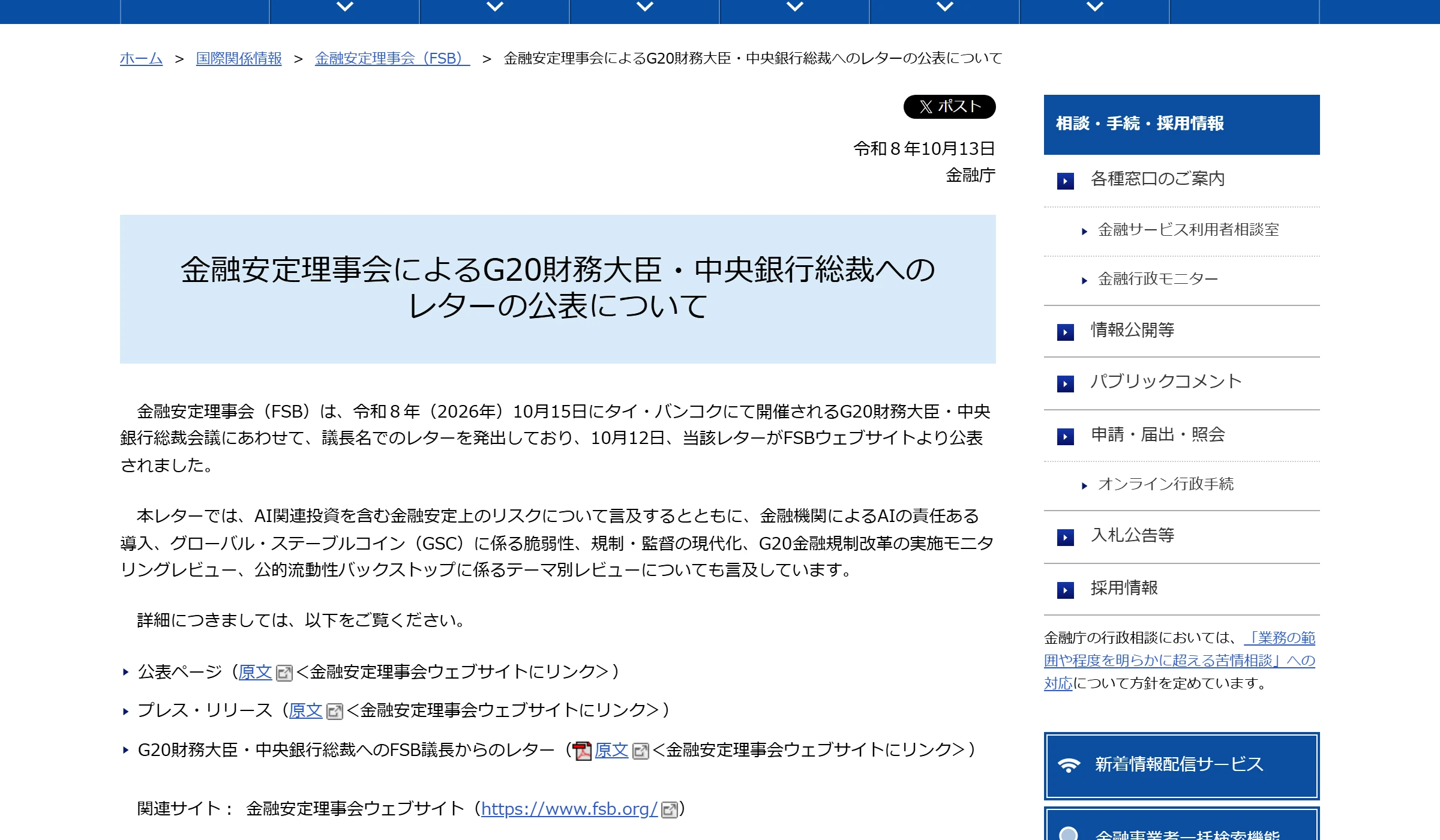Click arrow icon beside 申請・届出・照会
Viewport: 1440px width, 840px height.
point(1066,436)
